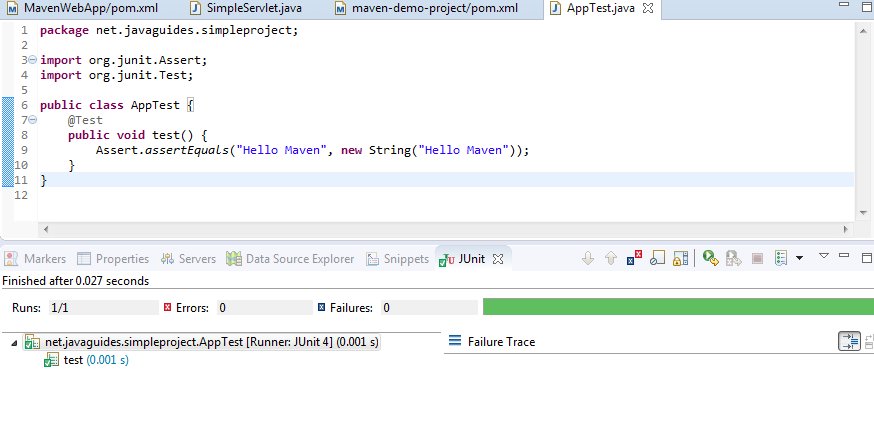Click the Compare Result icon beside Failure Trace
This screenshot has height=428, width=874.
pos(848,342)
